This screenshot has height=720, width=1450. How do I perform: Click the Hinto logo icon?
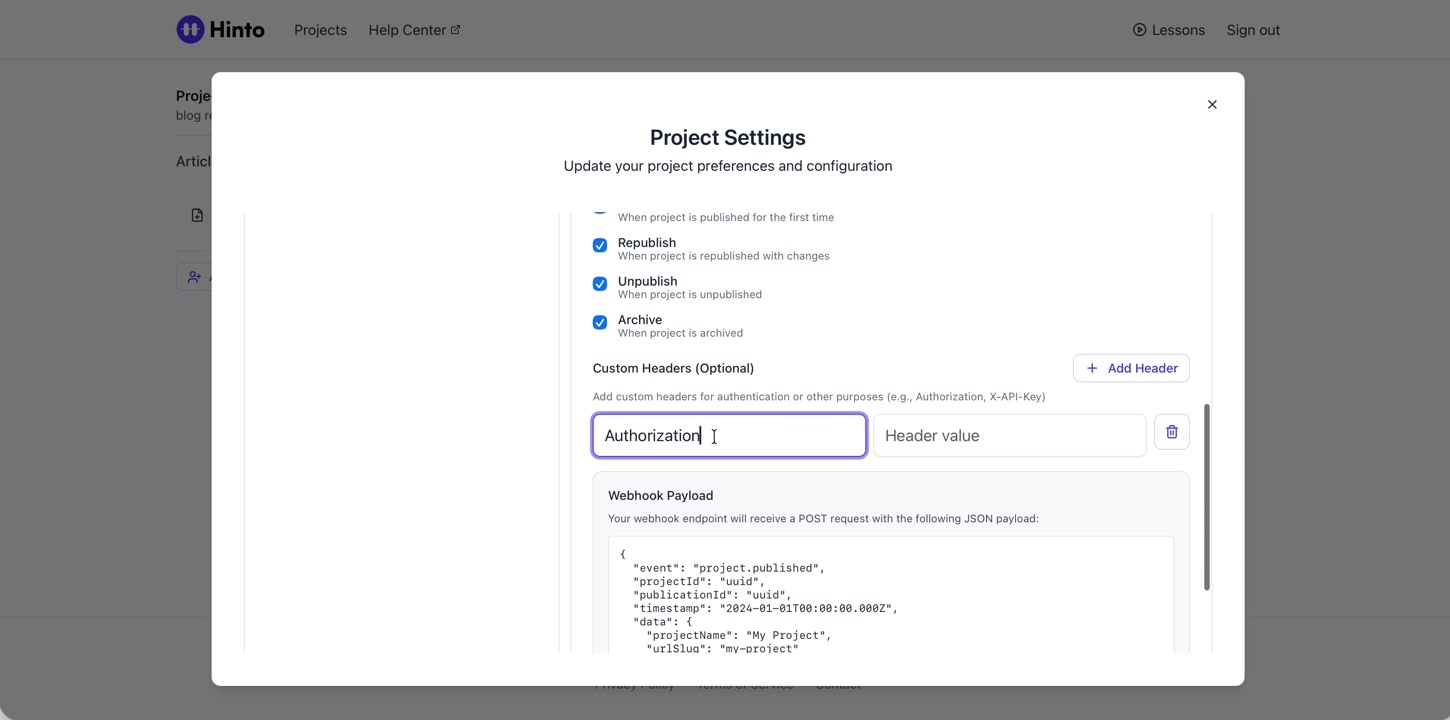coord(190,30)
